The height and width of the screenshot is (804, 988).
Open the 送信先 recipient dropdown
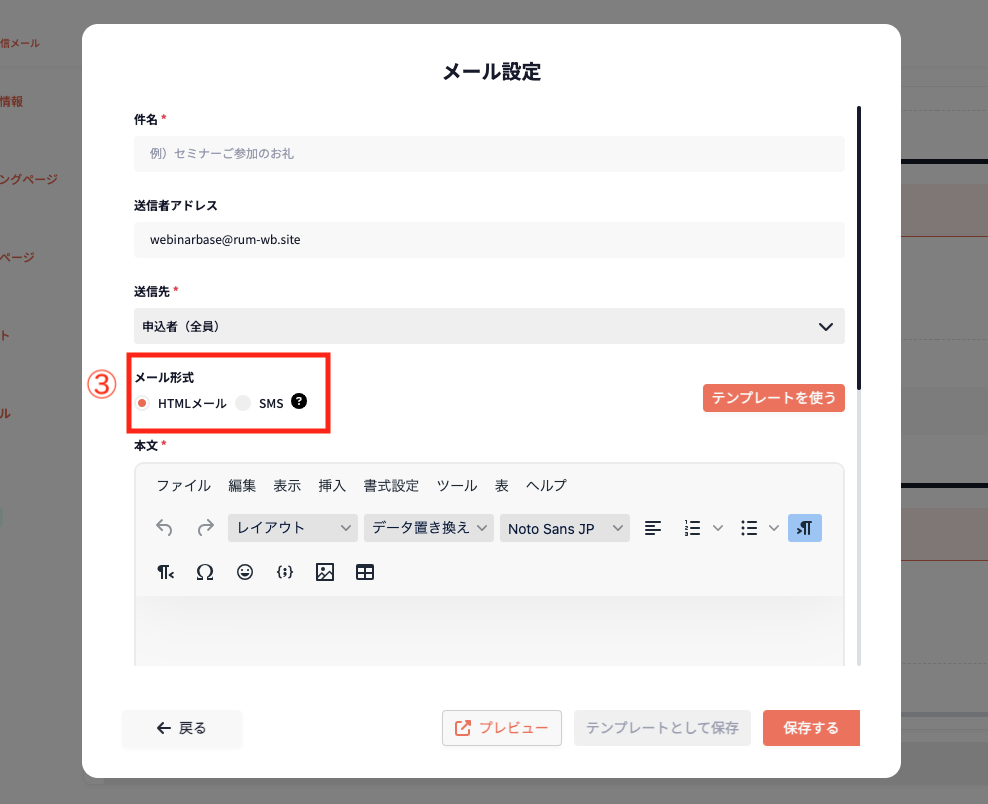click(489, 326)
